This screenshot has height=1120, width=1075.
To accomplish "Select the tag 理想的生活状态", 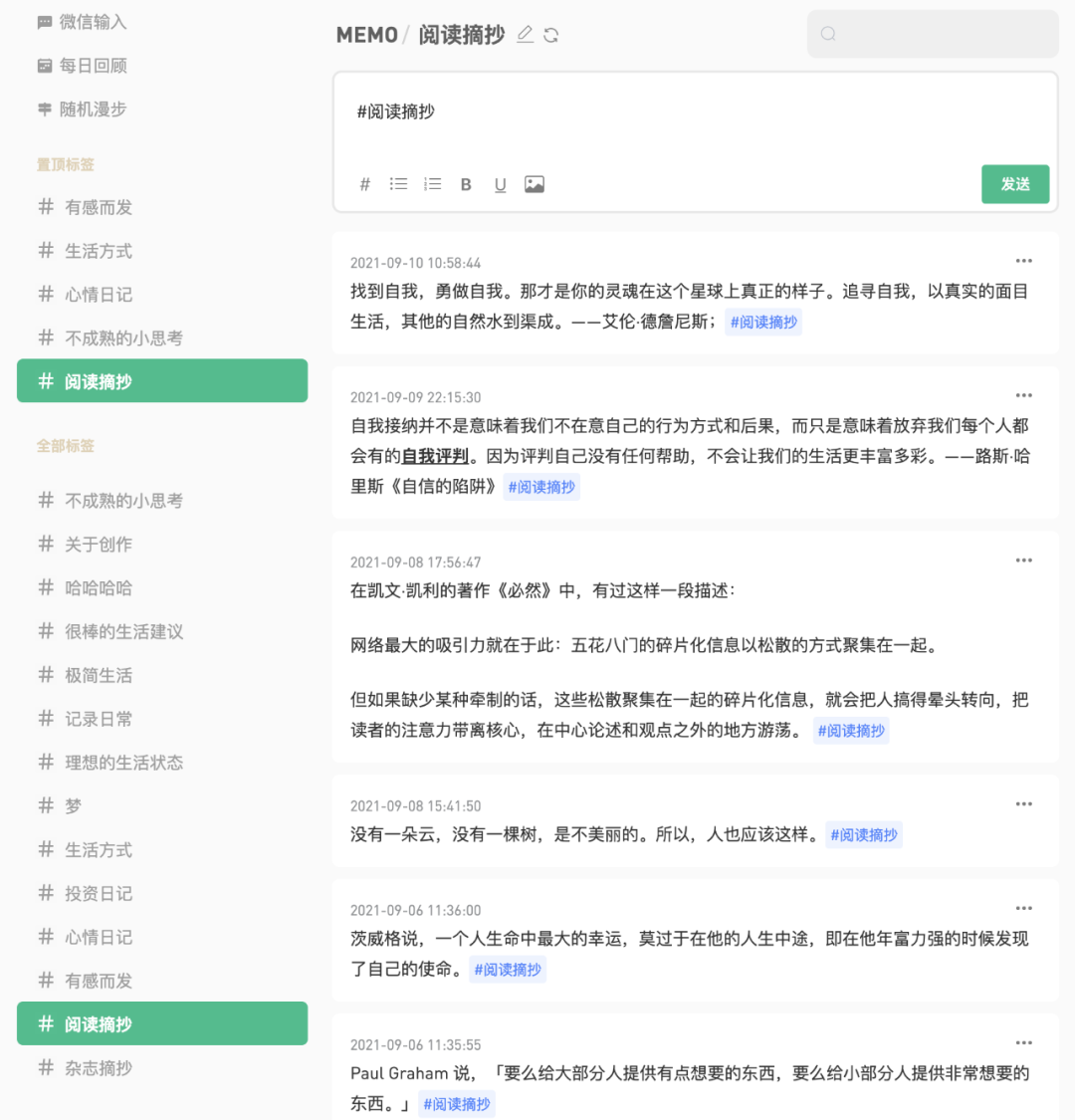I will (162, 763).
